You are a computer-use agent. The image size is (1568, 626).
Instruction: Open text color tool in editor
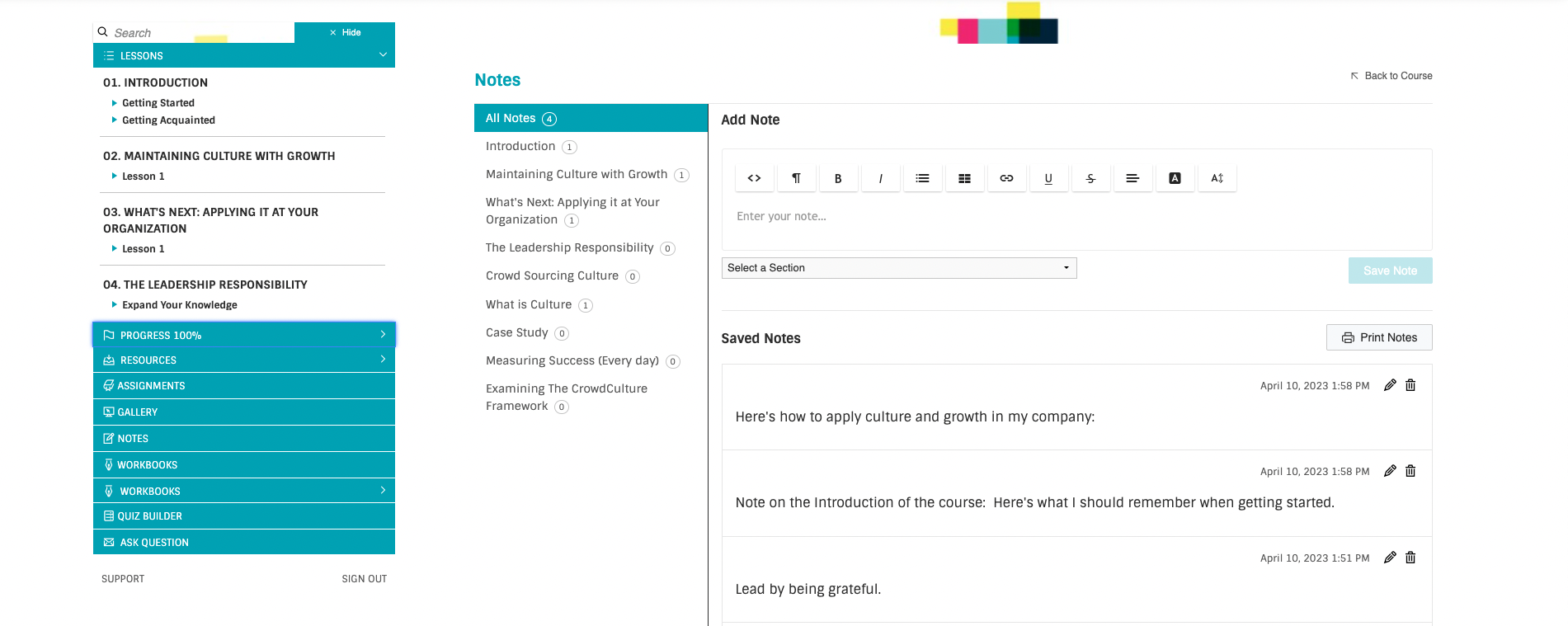point(1175,178)
